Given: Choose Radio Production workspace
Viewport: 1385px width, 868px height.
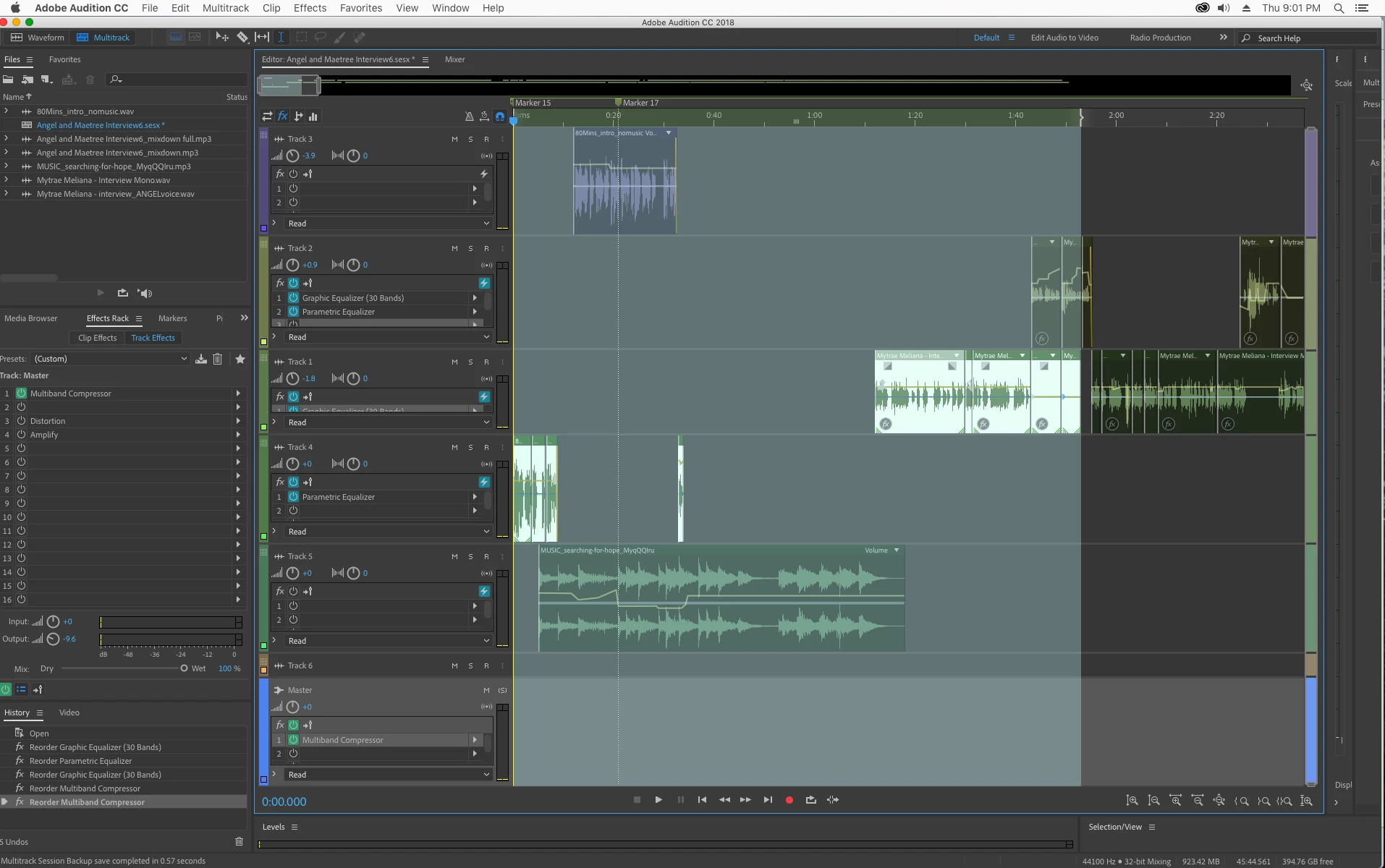Looking at the screenshot, I should click(1160, 38).
